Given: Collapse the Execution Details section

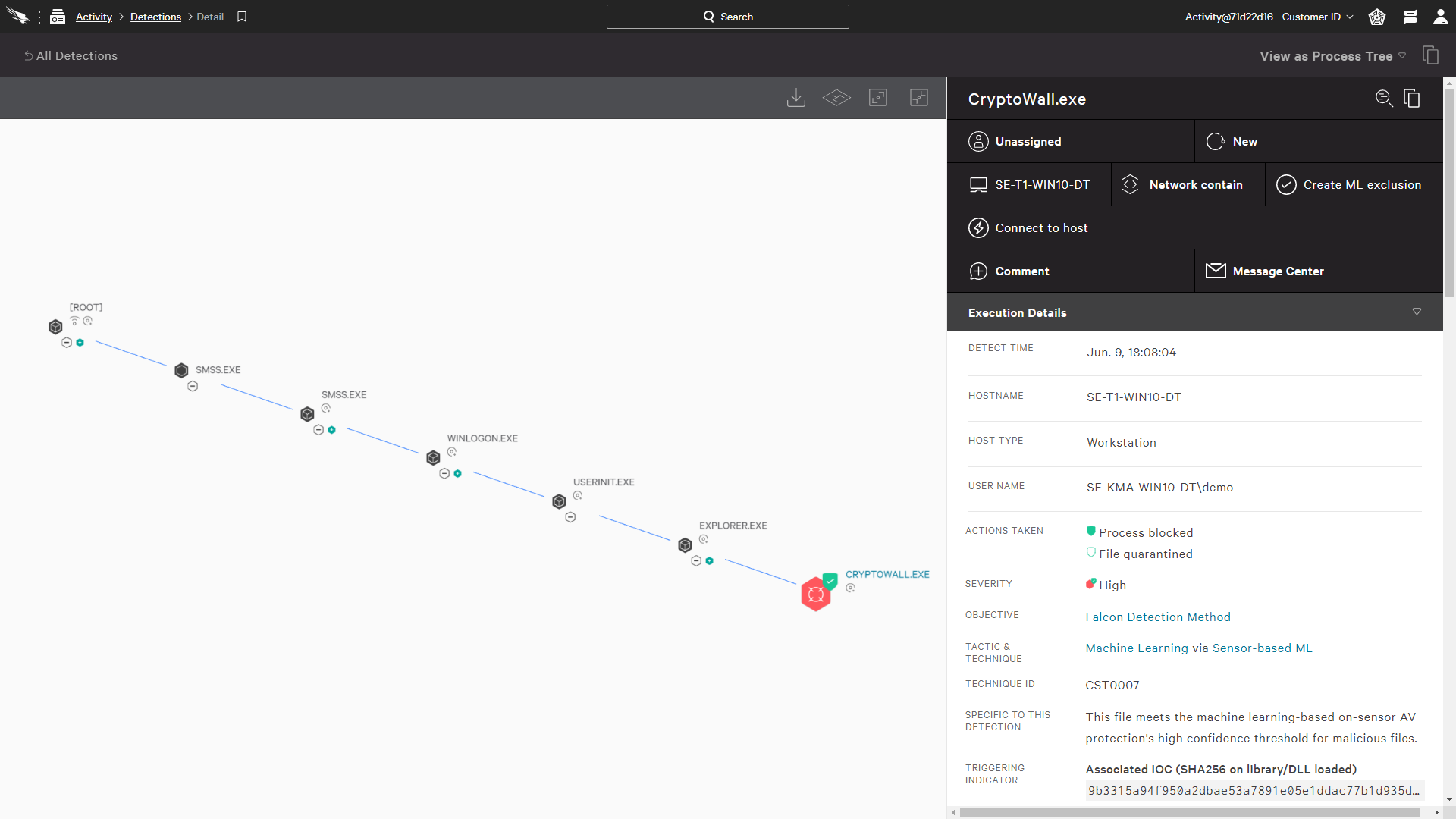Looking at the screenshot, I should pyautogui.click(x=1417, y=312).
